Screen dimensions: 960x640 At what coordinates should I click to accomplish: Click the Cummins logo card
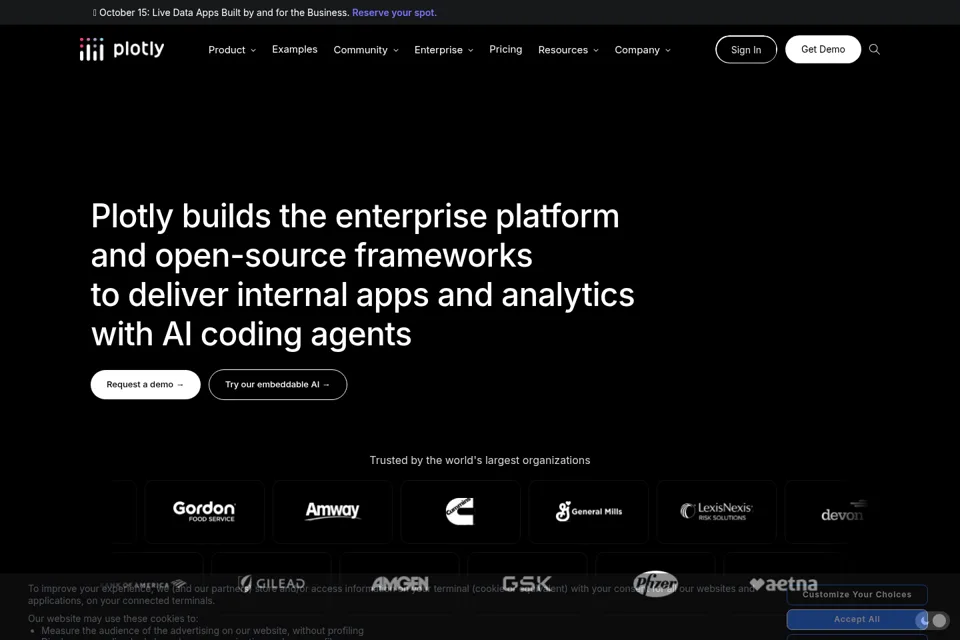pos(460,511)
